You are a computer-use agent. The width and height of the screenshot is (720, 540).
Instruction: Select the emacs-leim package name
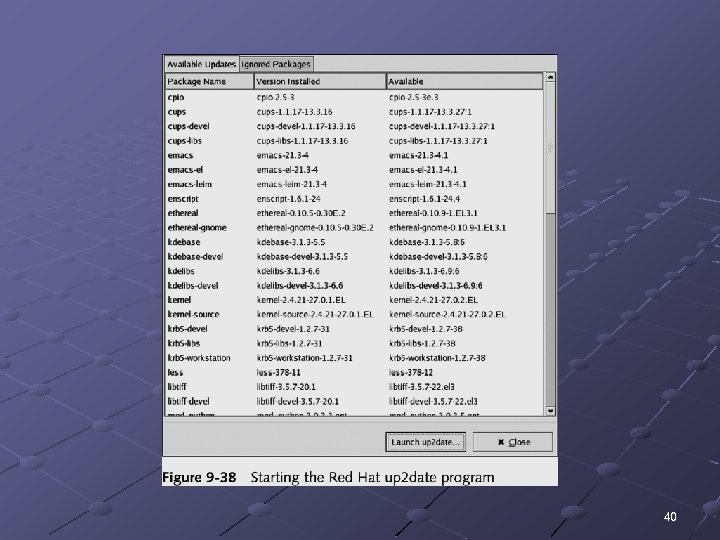click(190, 184)
